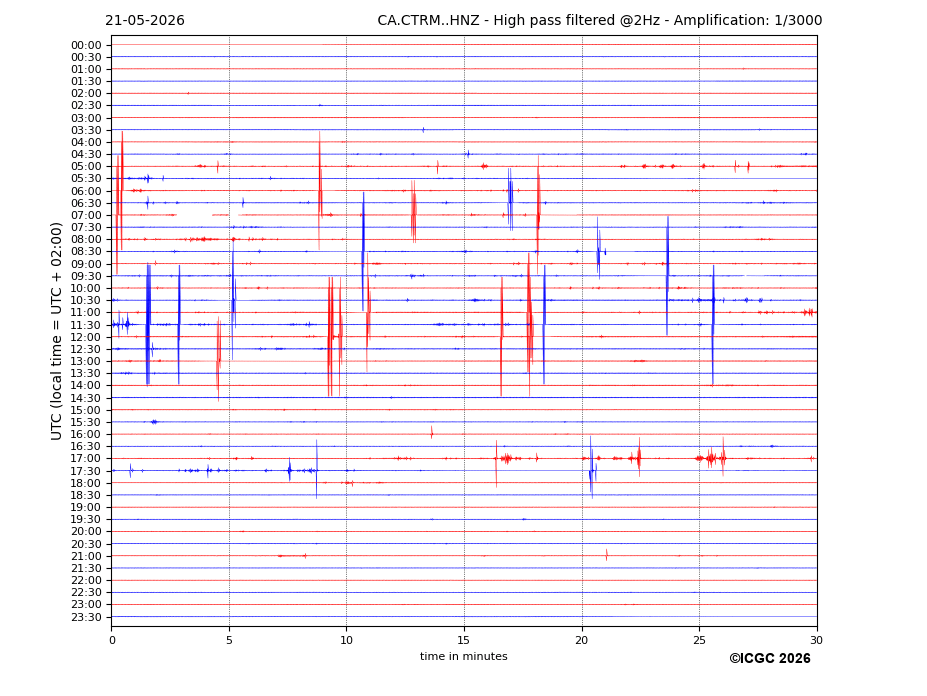Click the 14:00 time row label
Image resolution: width=927 pixels, height=696 pixels.
(86, 386)
